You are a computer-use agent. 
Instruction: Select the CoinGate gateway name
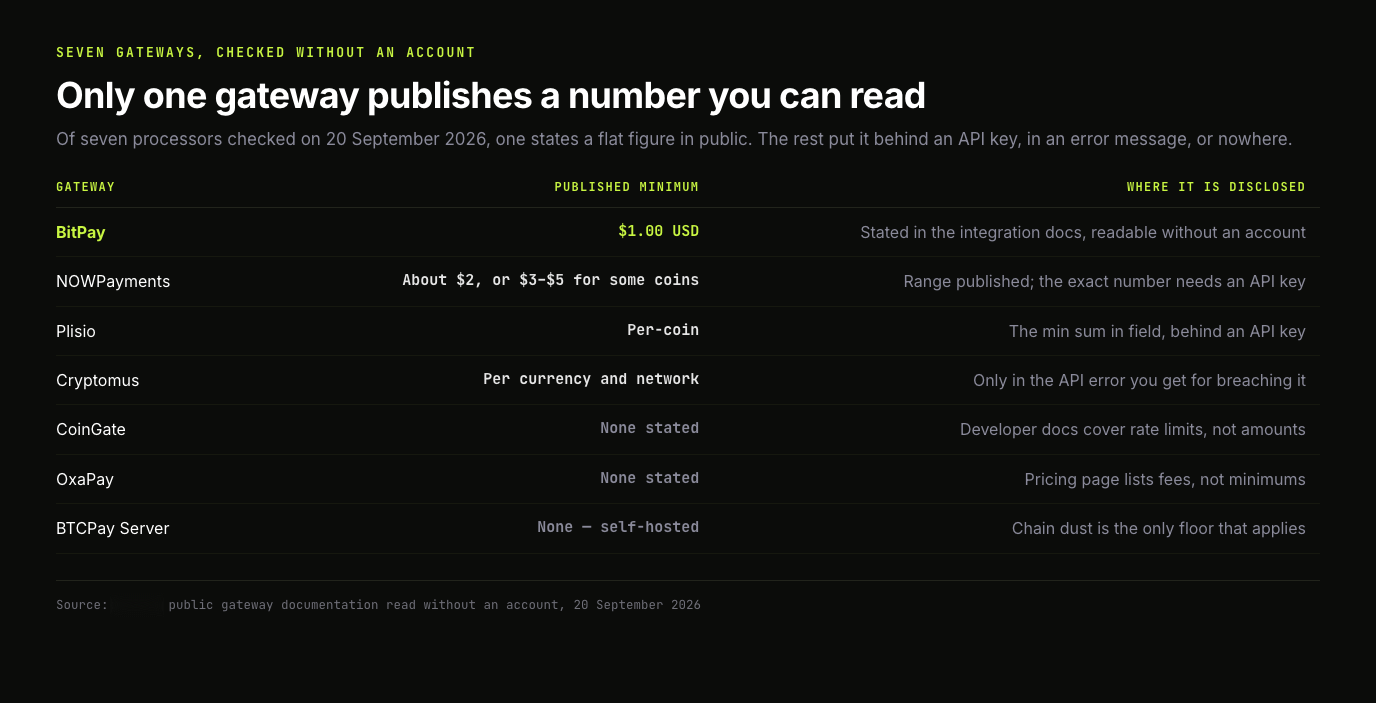click(x=91, y=429)
